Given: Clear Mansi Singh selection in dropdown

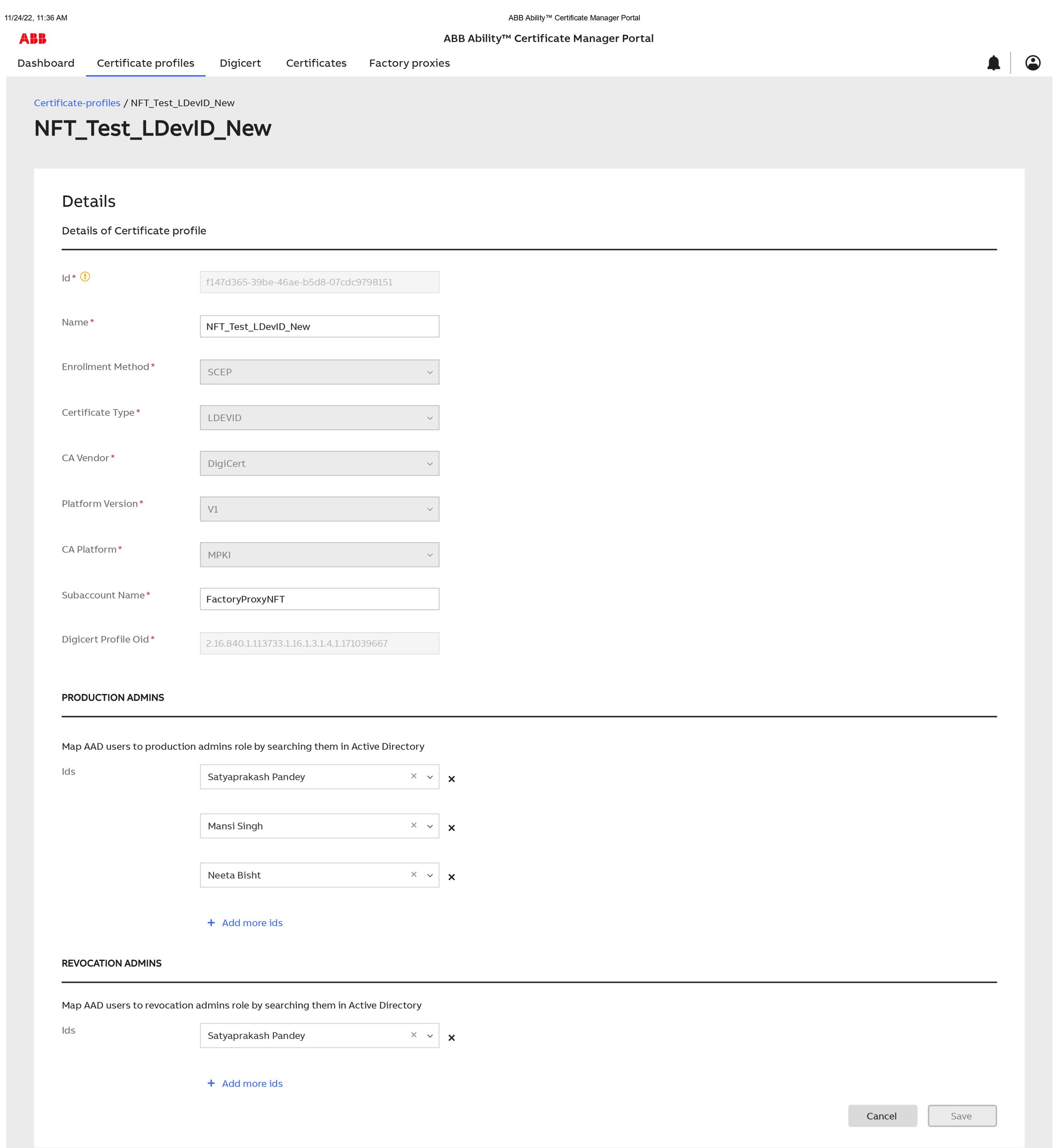Looking at the screenshot, I should 413,825.
